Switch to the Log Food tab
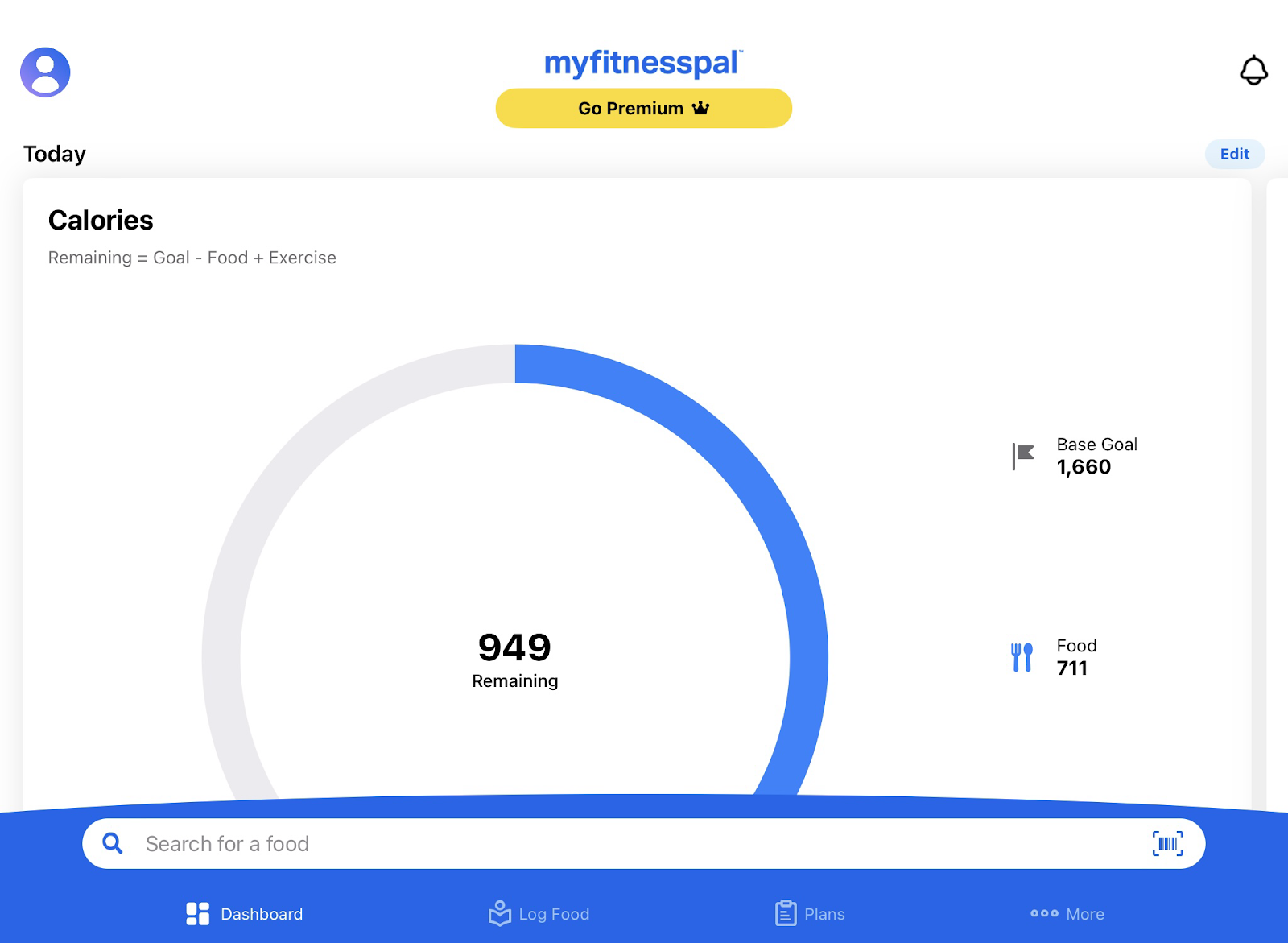 [x=539, y=913]
